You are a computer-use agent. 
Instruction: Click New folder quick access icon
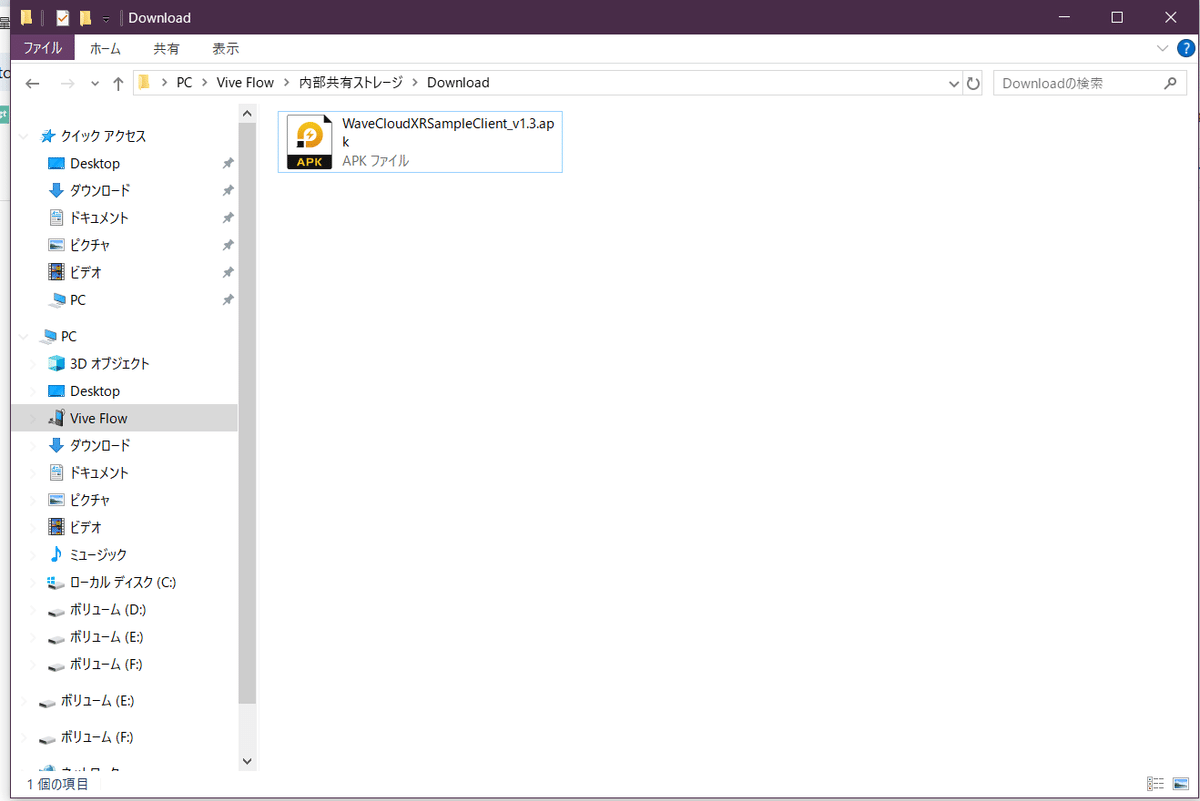pos(86,18)
